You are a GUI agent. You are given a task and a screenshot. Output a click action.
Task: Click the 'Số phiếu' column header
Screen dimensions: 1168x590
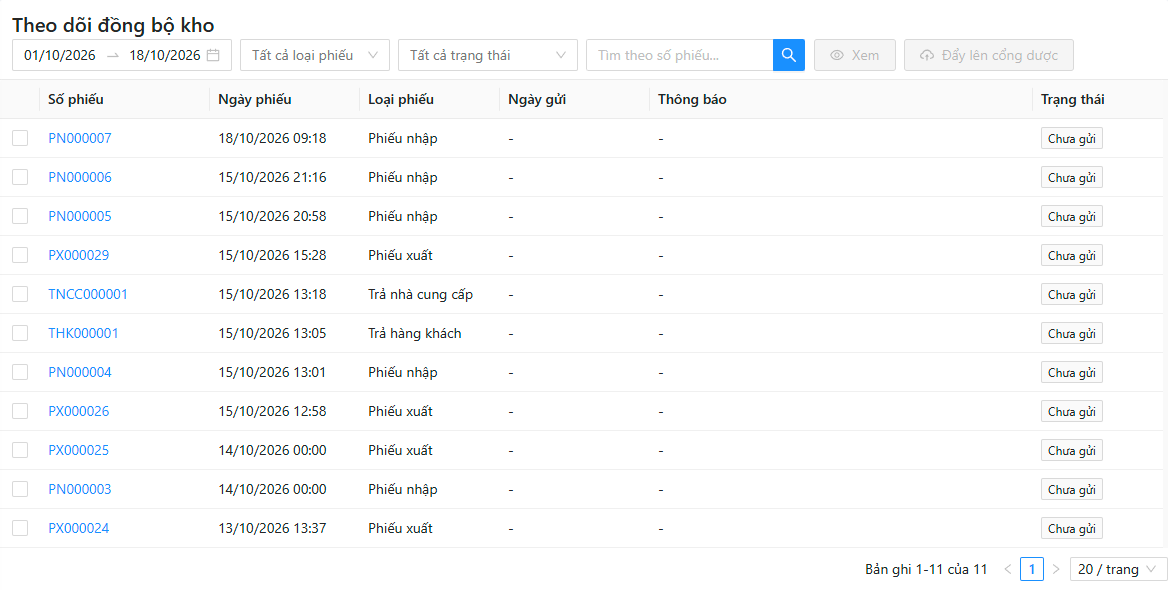click(76, 99)
